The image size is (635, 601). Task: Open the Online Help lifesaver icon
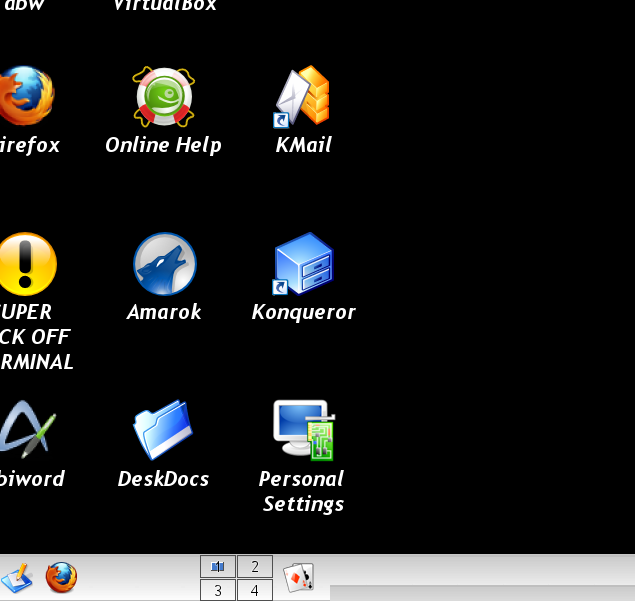[x=164, y=96]
